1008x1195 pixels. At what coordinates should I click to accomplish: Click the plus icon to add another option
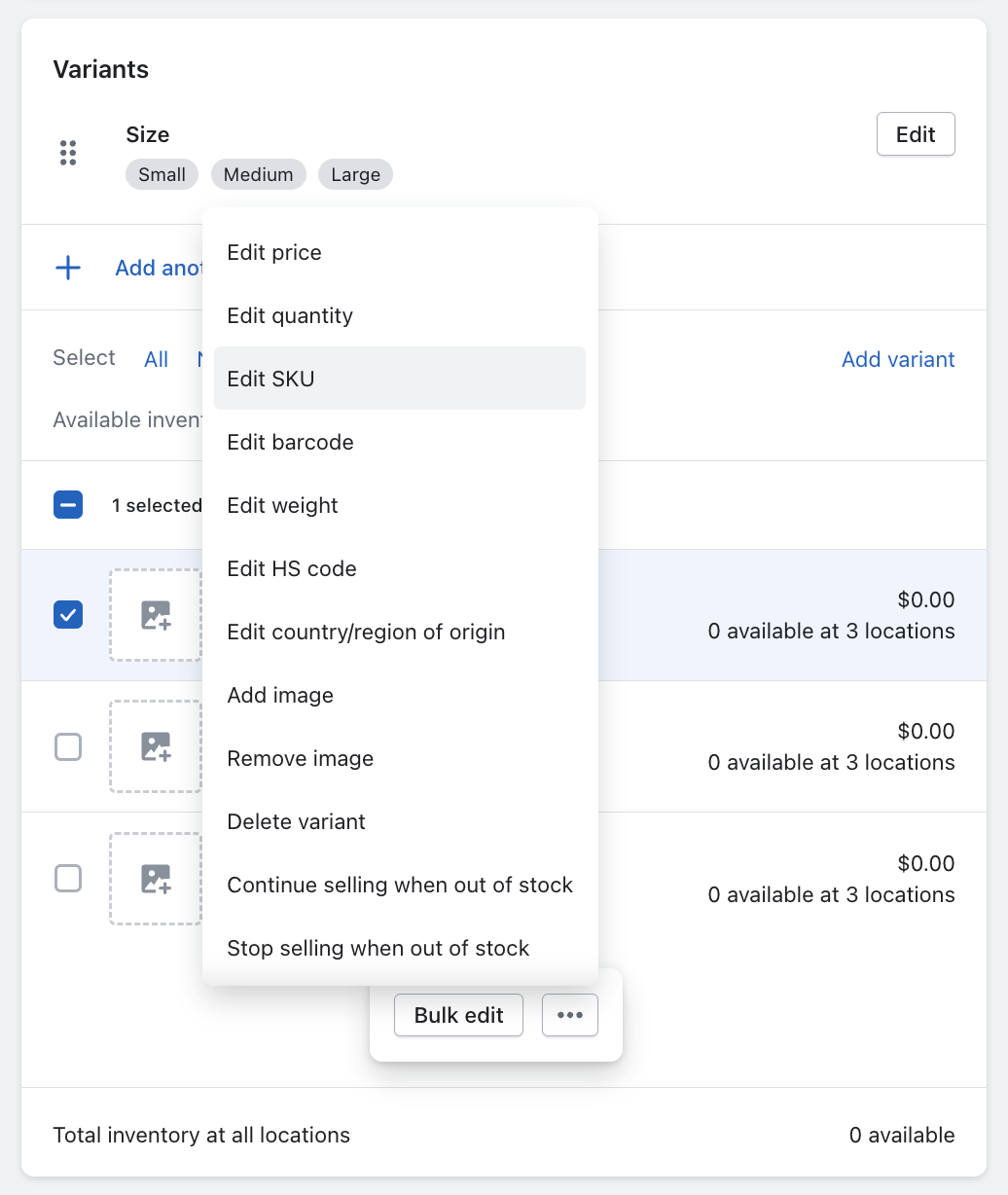click(68, 268)
